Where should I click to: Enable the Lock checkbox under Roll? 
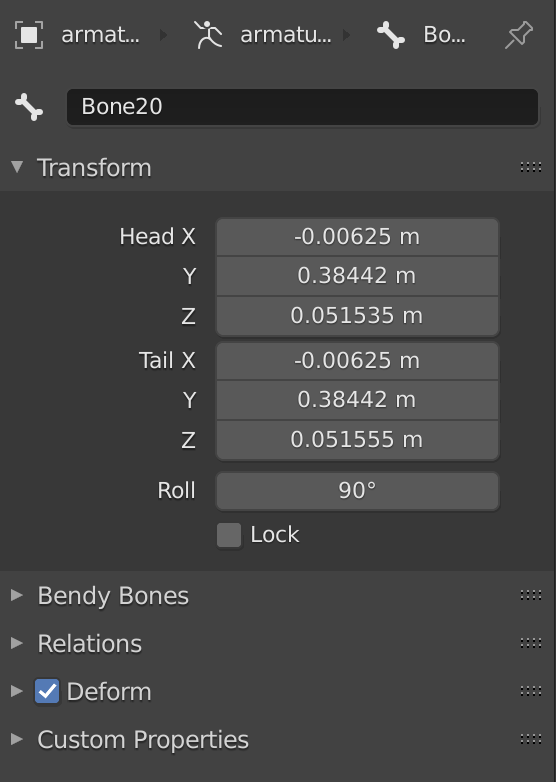tap(229, 535)
